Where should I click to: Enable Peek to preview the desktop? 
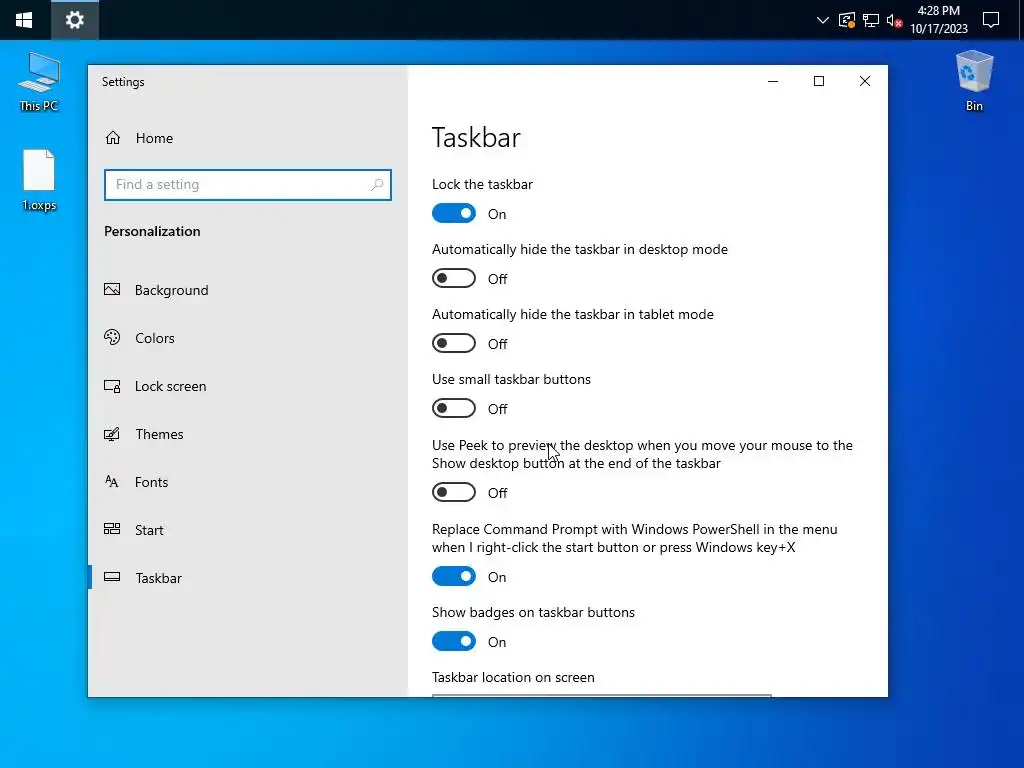click(x=454, y=492)
